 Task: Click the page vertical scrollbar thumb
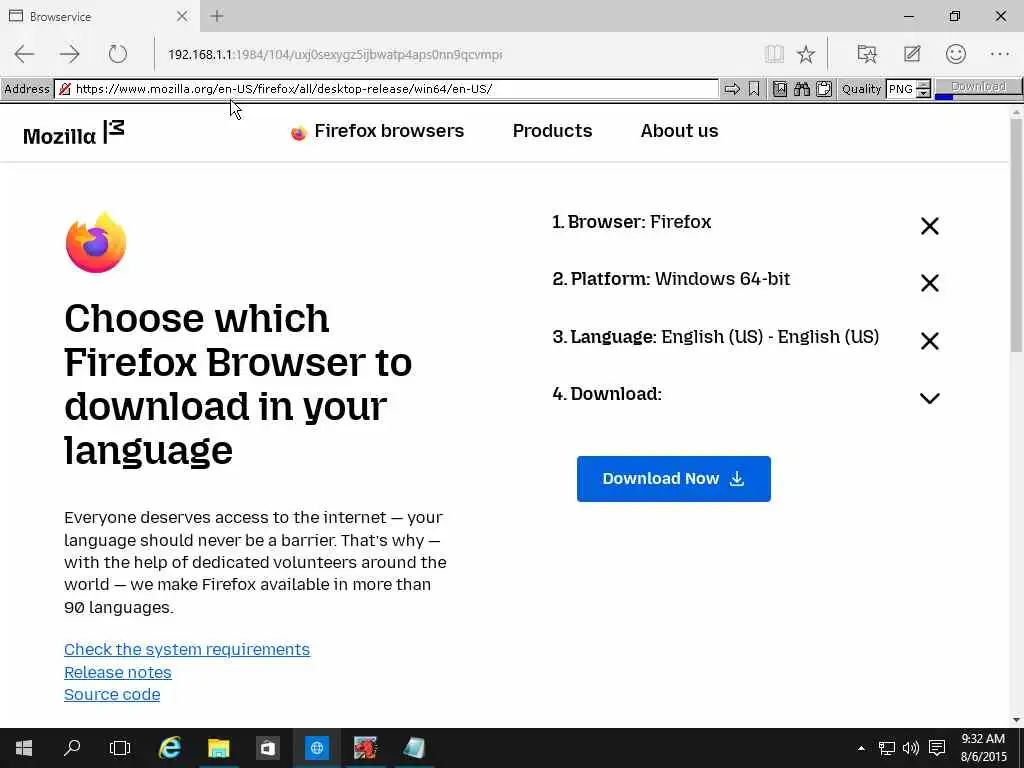coord(1016,235)
